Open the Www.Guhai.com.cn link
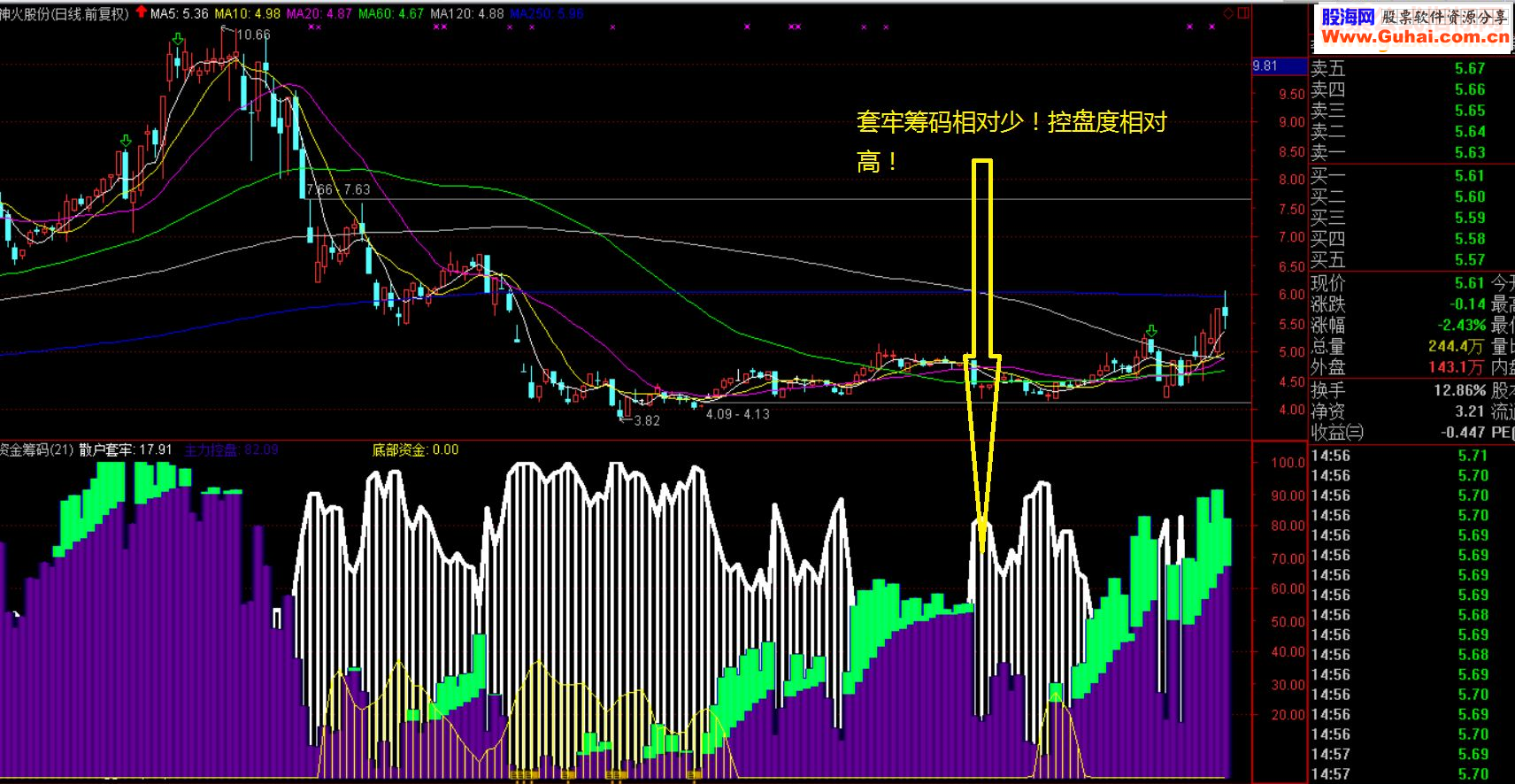The width and height of the screenshot is (1515, 784). pyautogui.click(x=1415, y=36)
